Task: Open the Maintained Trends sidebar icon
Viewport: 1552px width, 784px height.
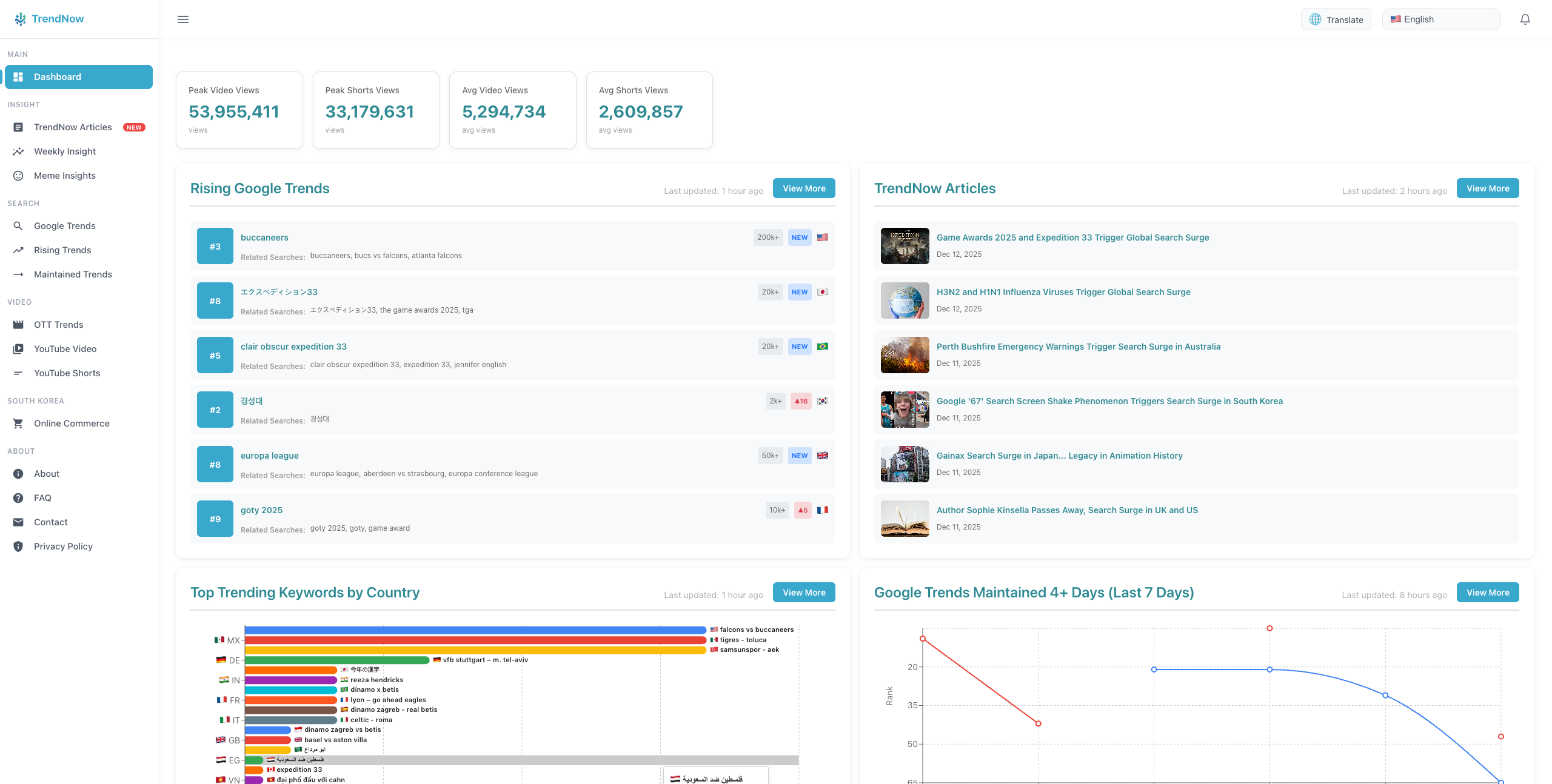Action: (x=19, y=274)
